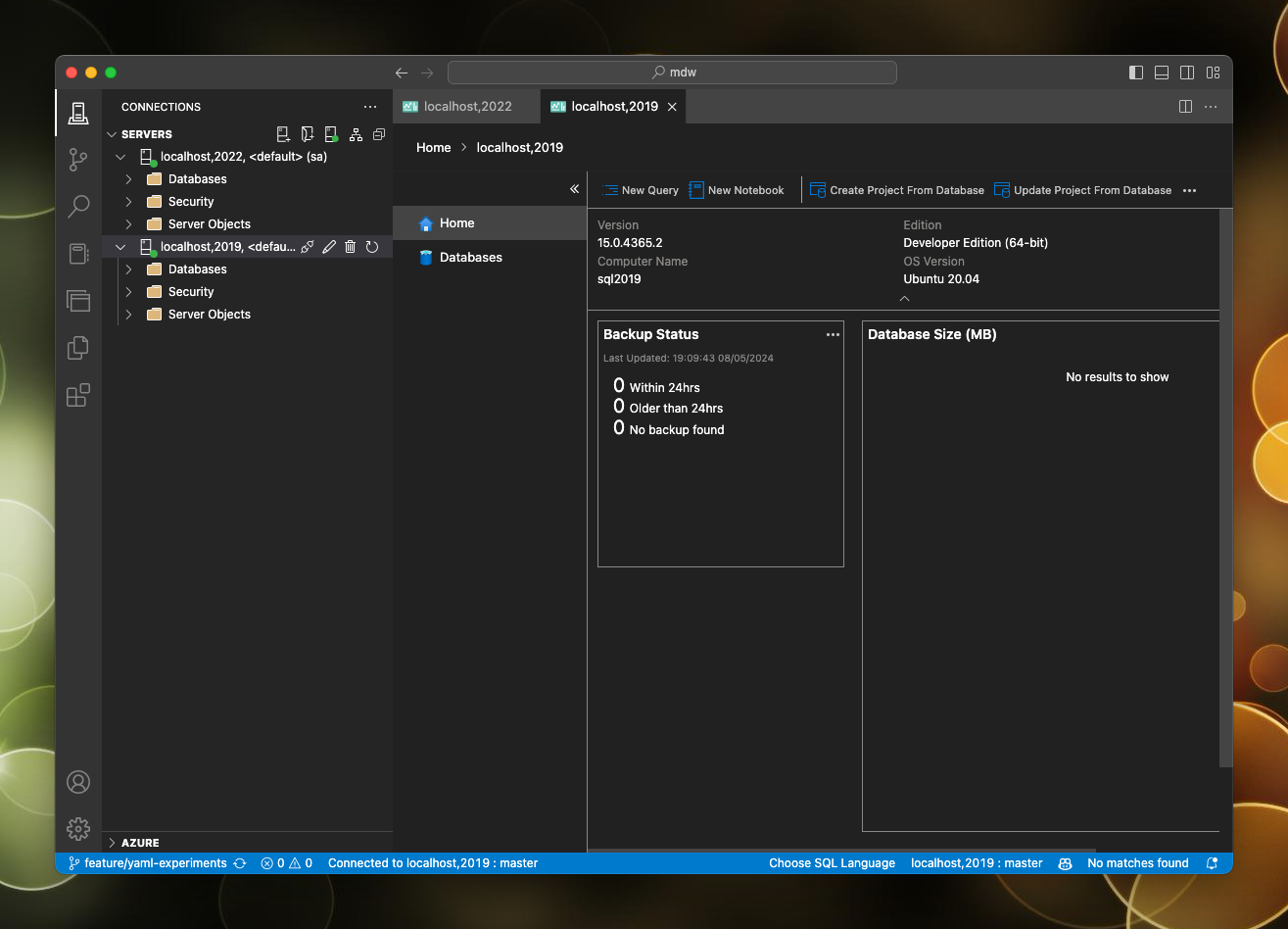Open the Manage gear icon
Image resolution: width=1288 pixels, height=929 pixels.
(x=78, y=829)
